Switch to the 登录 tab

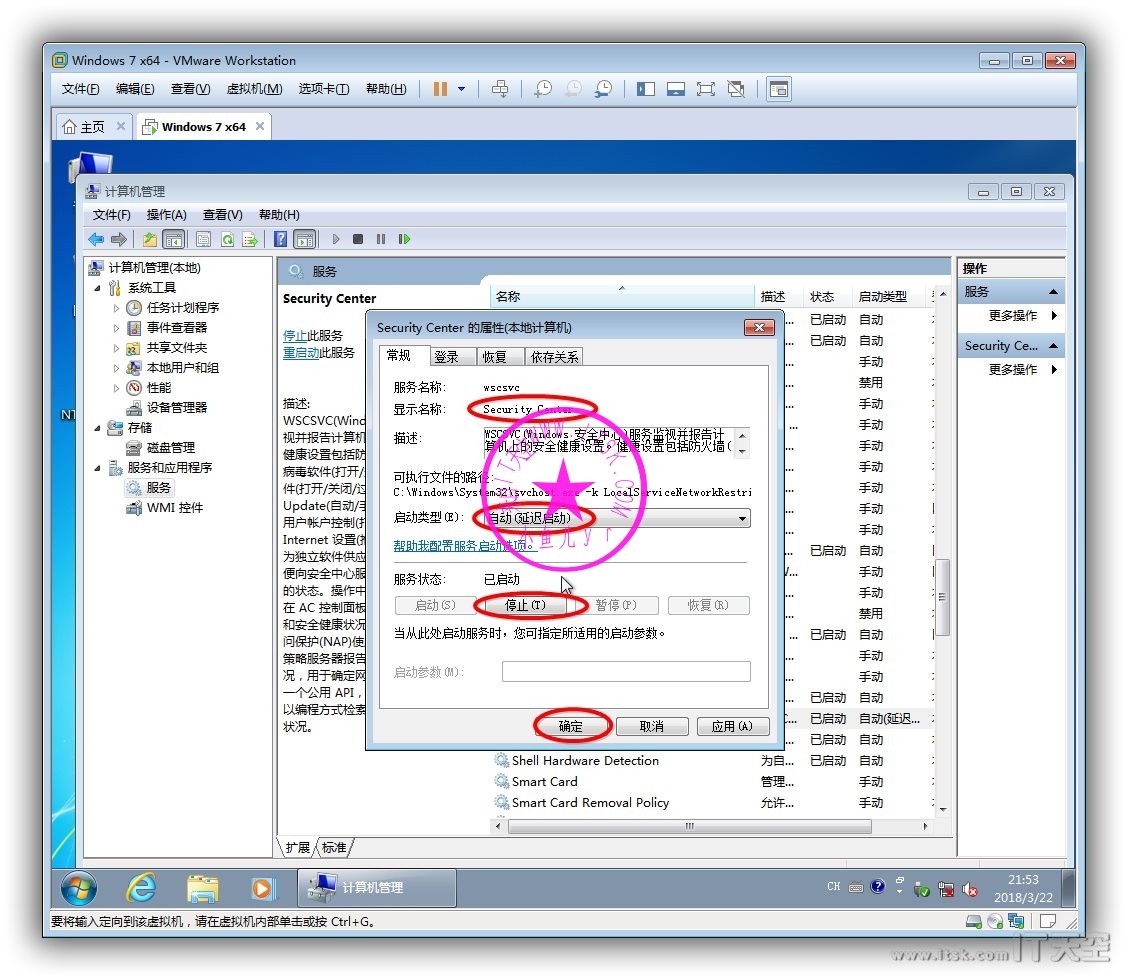tap(446, 357)
